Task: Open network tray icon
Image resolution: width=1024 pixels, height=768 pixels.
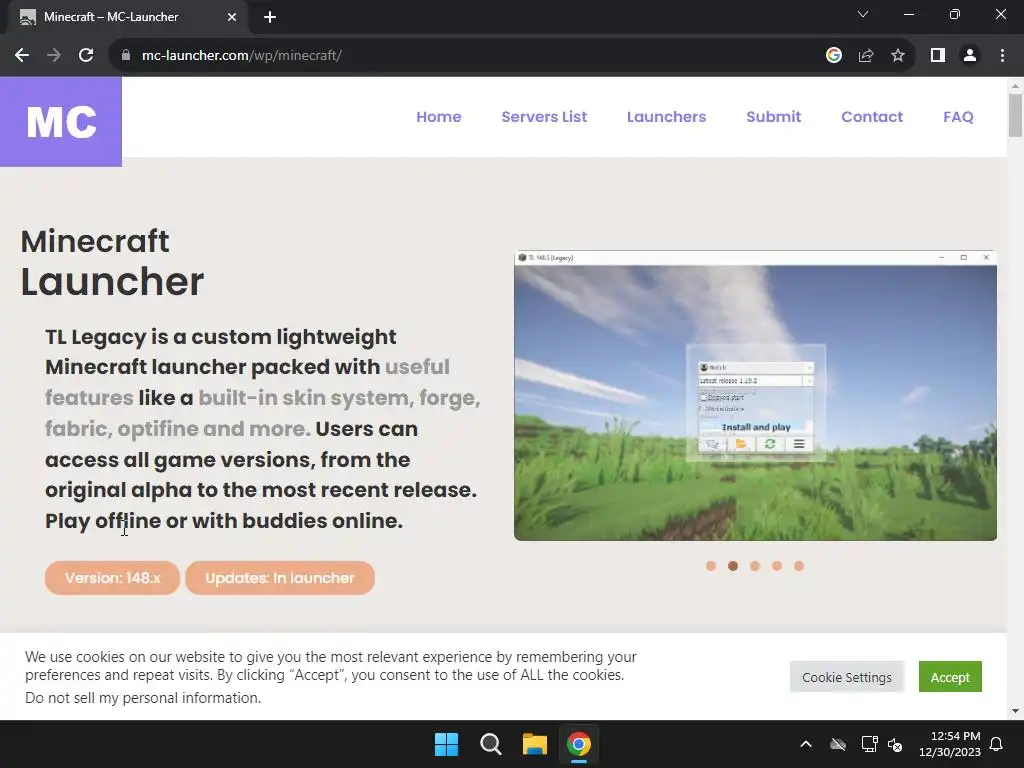Action: [x=869, y=744]
